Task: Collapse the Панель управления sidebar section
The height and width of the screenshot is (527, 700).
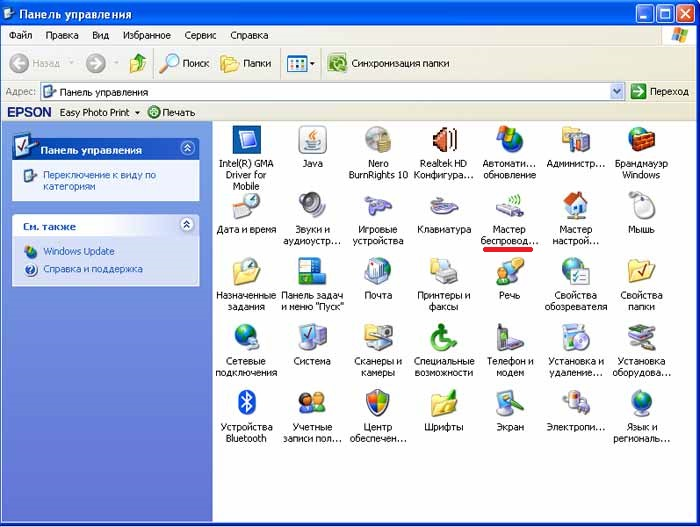Action: click(x=188, y=148)
